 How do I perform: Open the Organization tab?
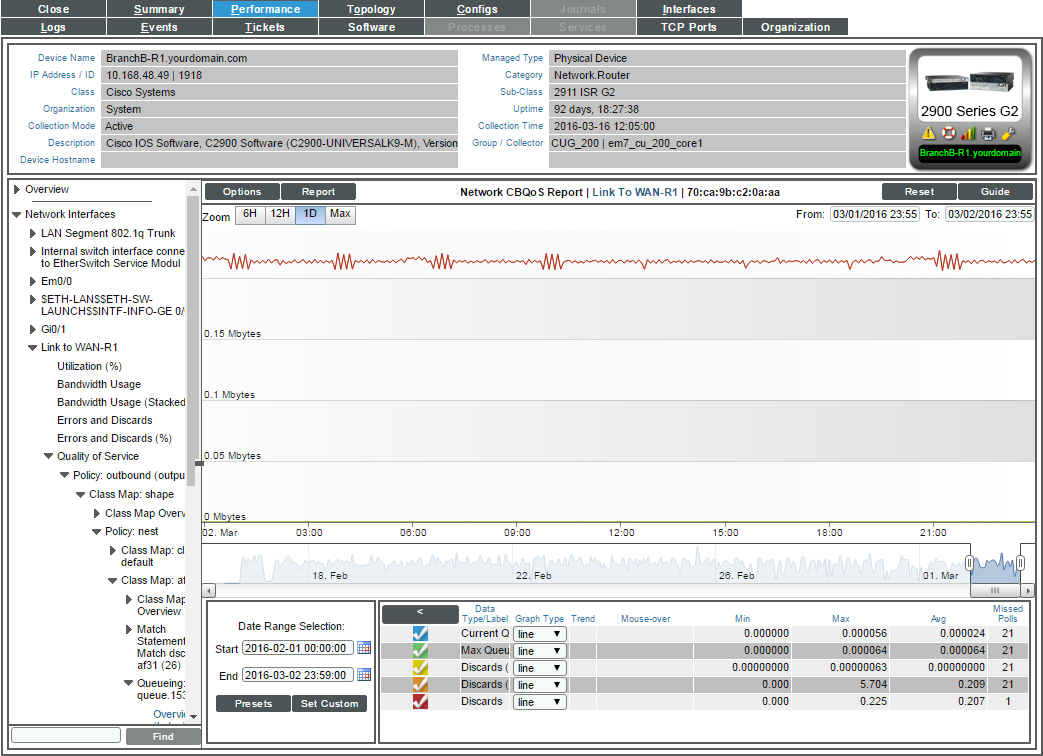(x=796, y=27)
